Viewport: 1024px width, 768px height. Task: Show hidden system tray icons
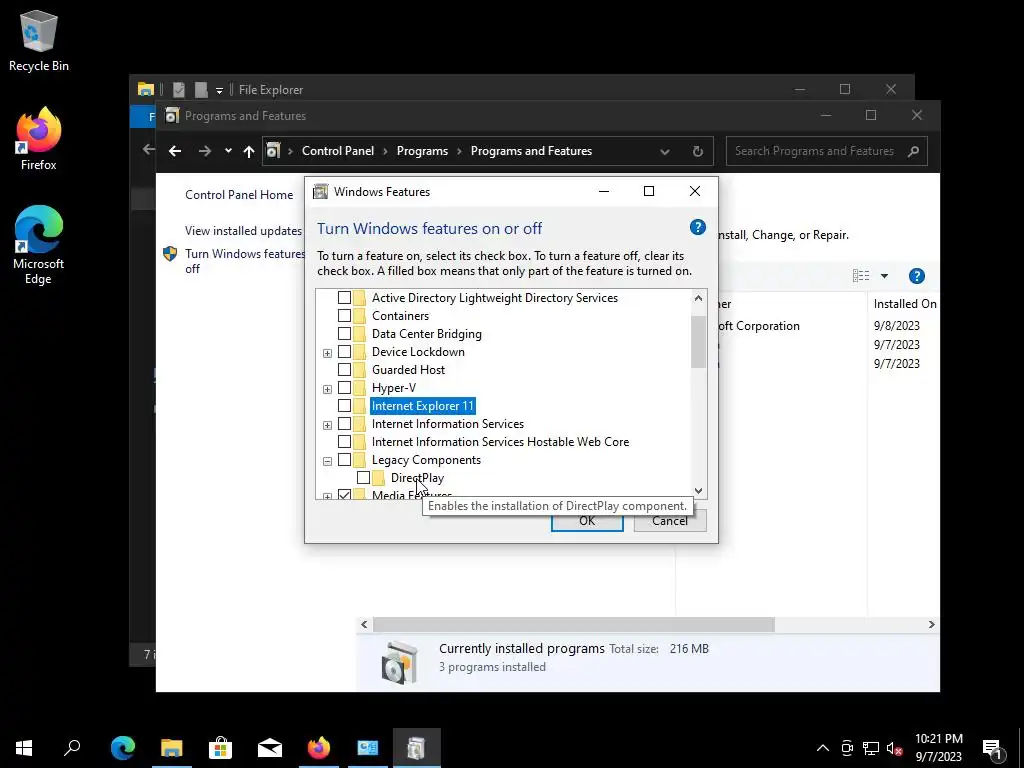click(823, 748)
